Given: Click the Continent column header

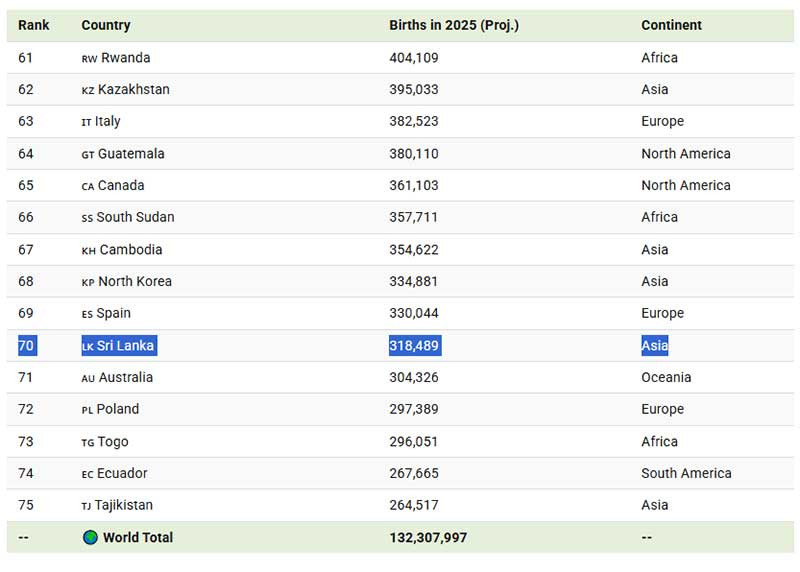Looking at the screenshot, I should [671, 25].
